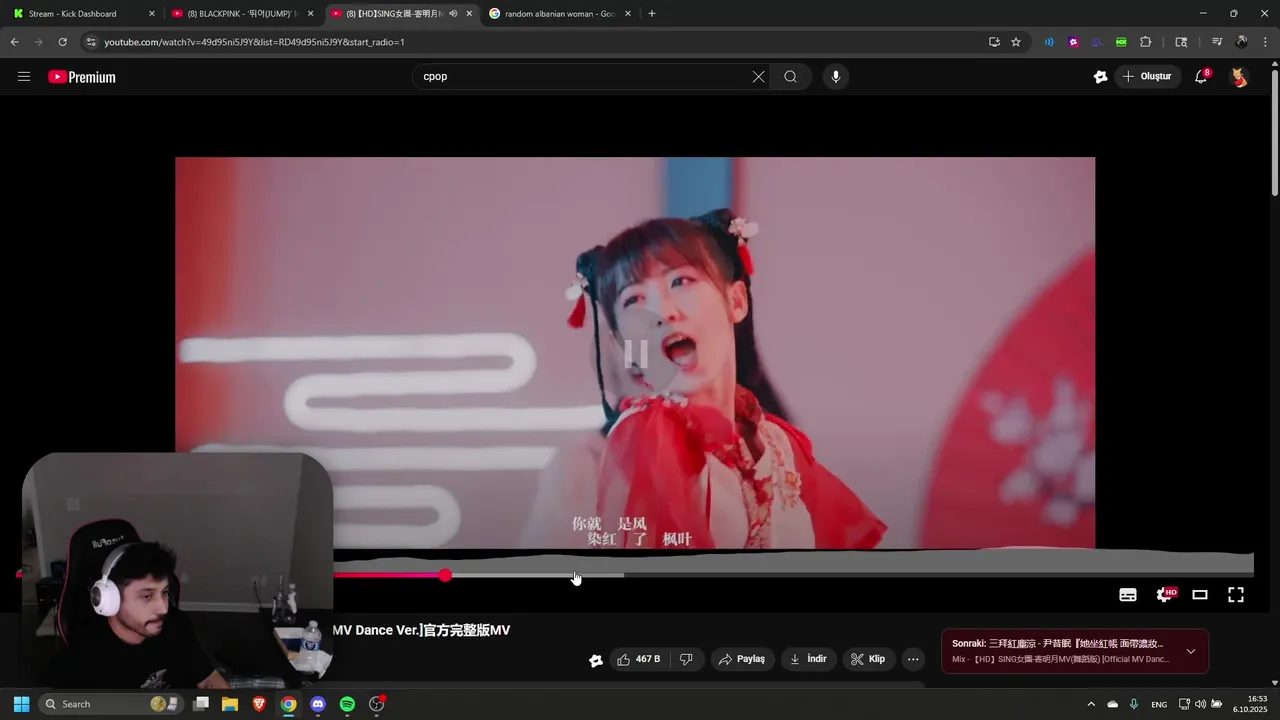
Task: Download the video with İndir
Action: (x=808, y=659)
